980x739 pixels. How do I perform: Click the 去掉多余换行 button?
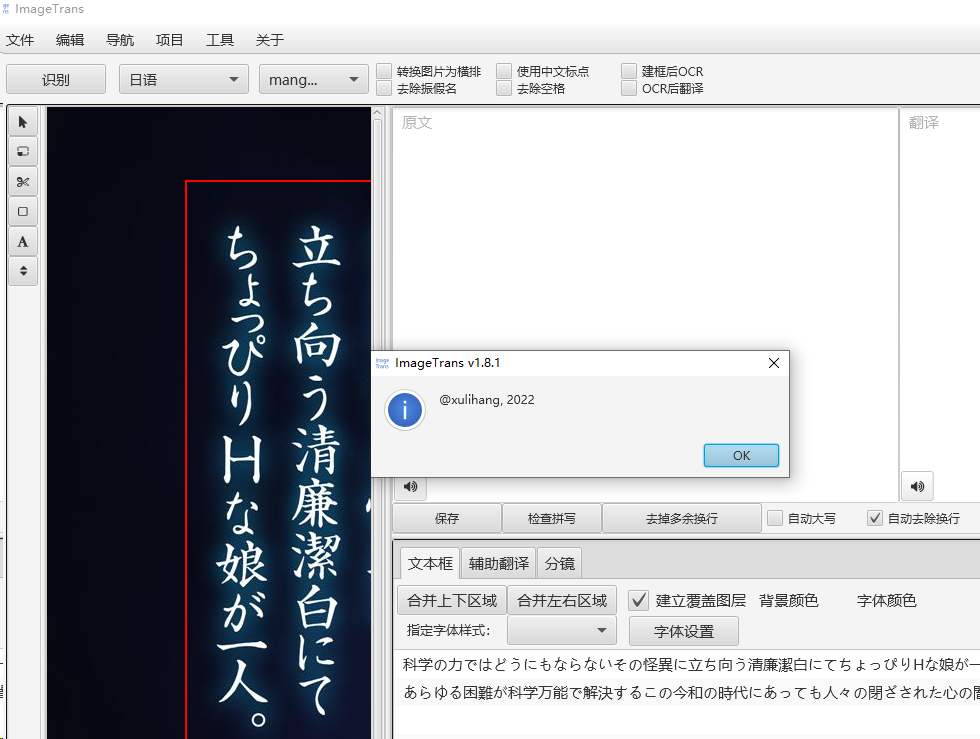click(682, 518)
